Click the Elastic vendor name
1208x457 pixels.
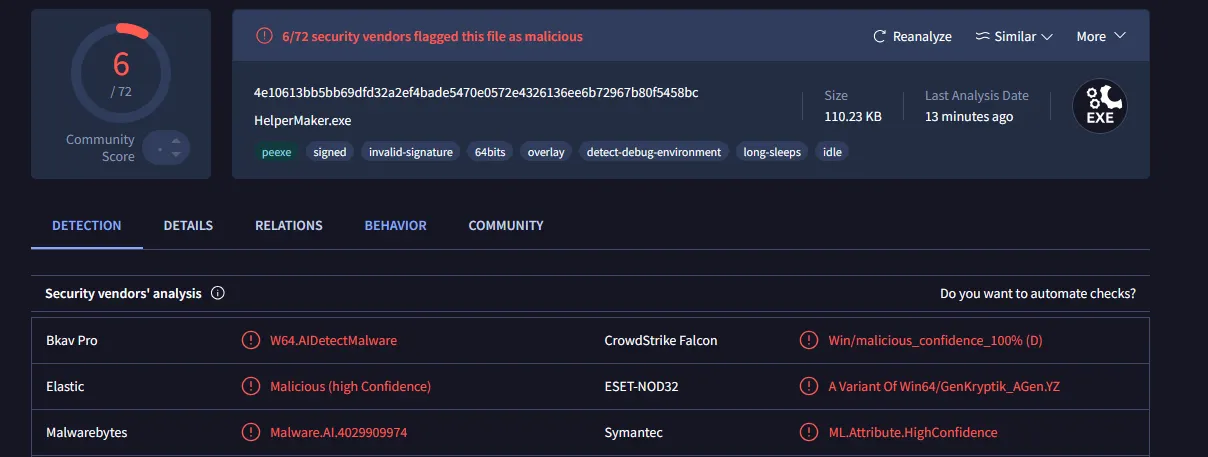click(x=65, y=387)
